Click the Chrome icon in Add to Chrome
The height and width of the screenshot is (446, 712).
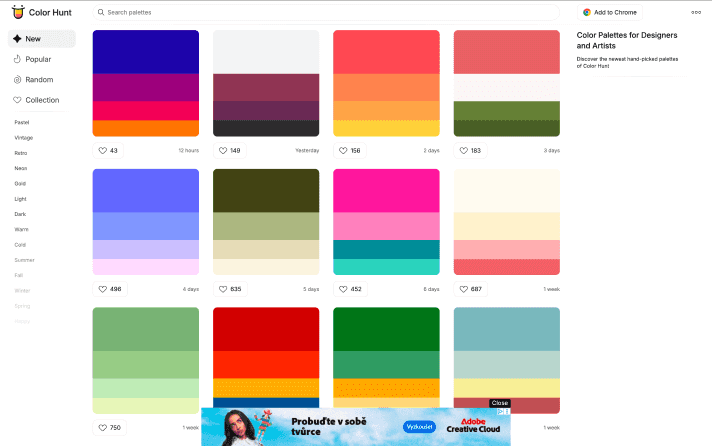tap(587, 12)
